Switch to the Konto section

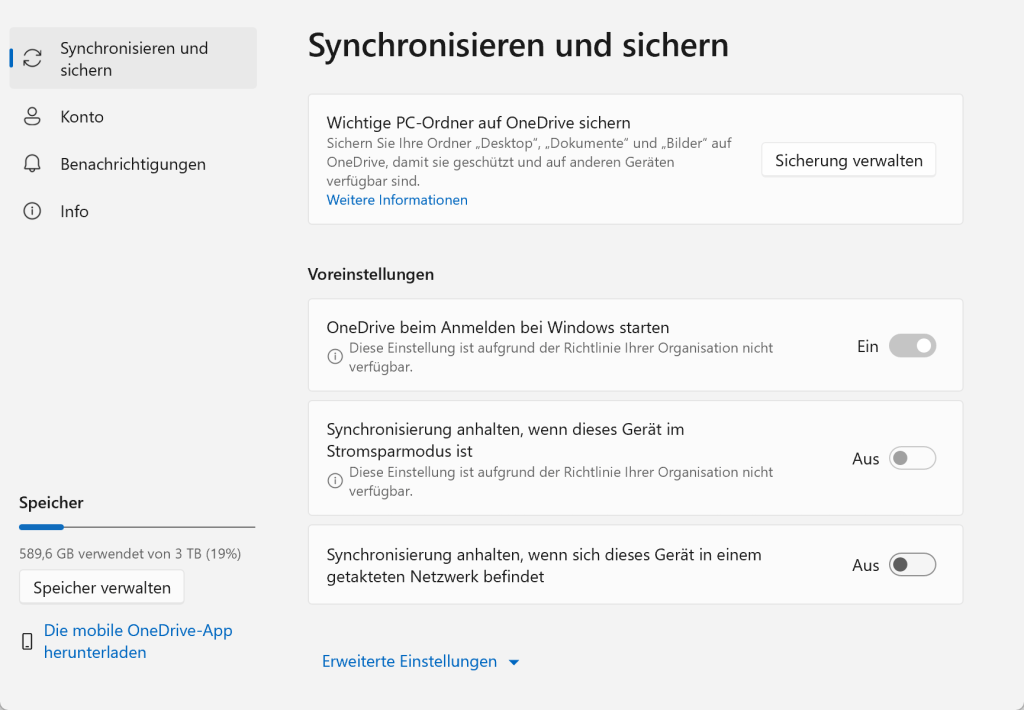82,116
